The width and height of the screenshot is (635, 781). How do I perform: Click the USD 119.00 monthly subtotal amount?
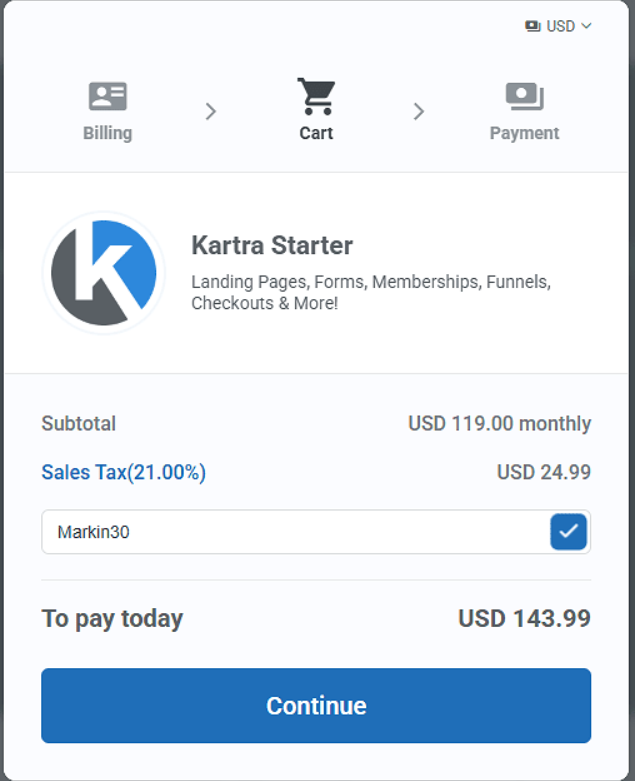click(499, 423)
